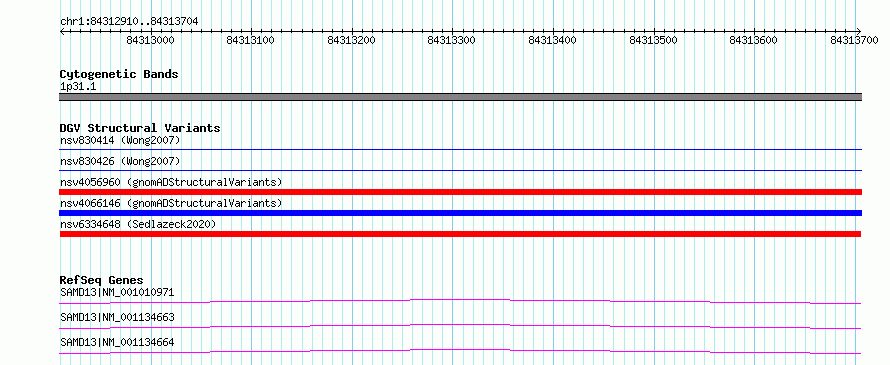Open nsv4066146 gnomAD variant label
The width and height of the screenshot is (890, 365).
[x=171, y=203]
